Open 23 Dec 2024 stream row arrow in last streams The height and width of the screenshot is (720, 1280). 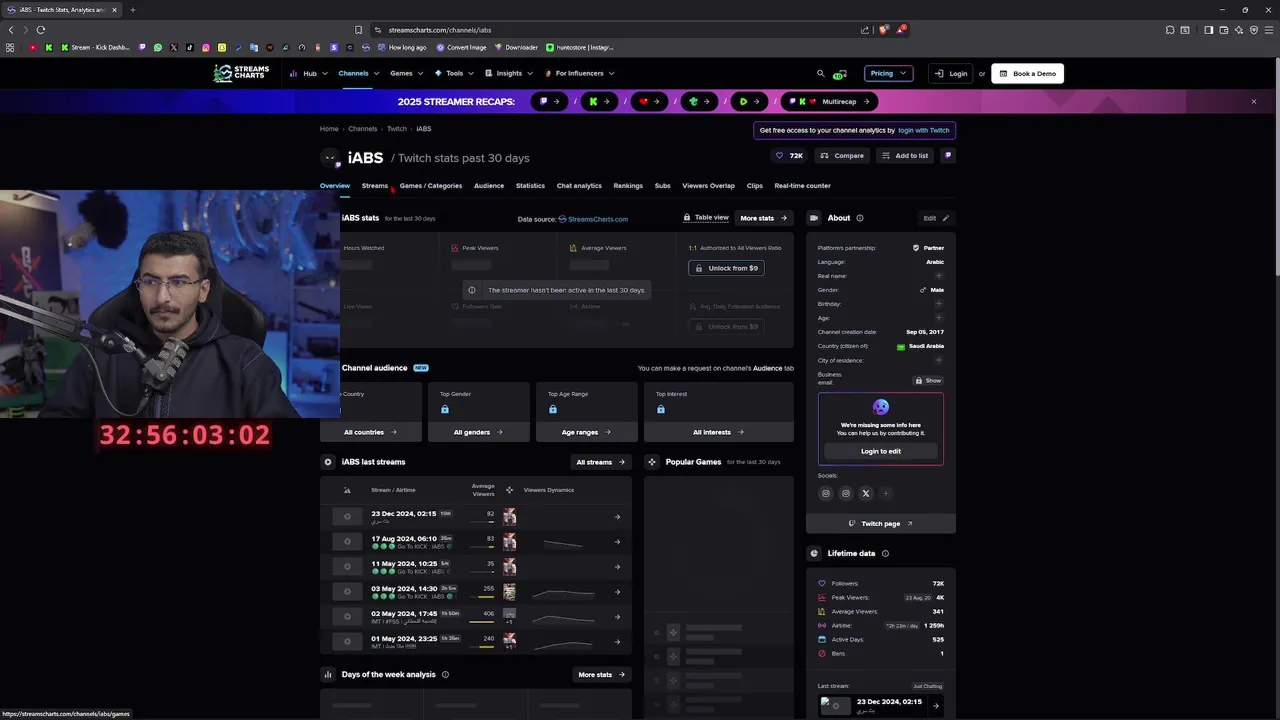pyautogui.click(x=617, y=517)
